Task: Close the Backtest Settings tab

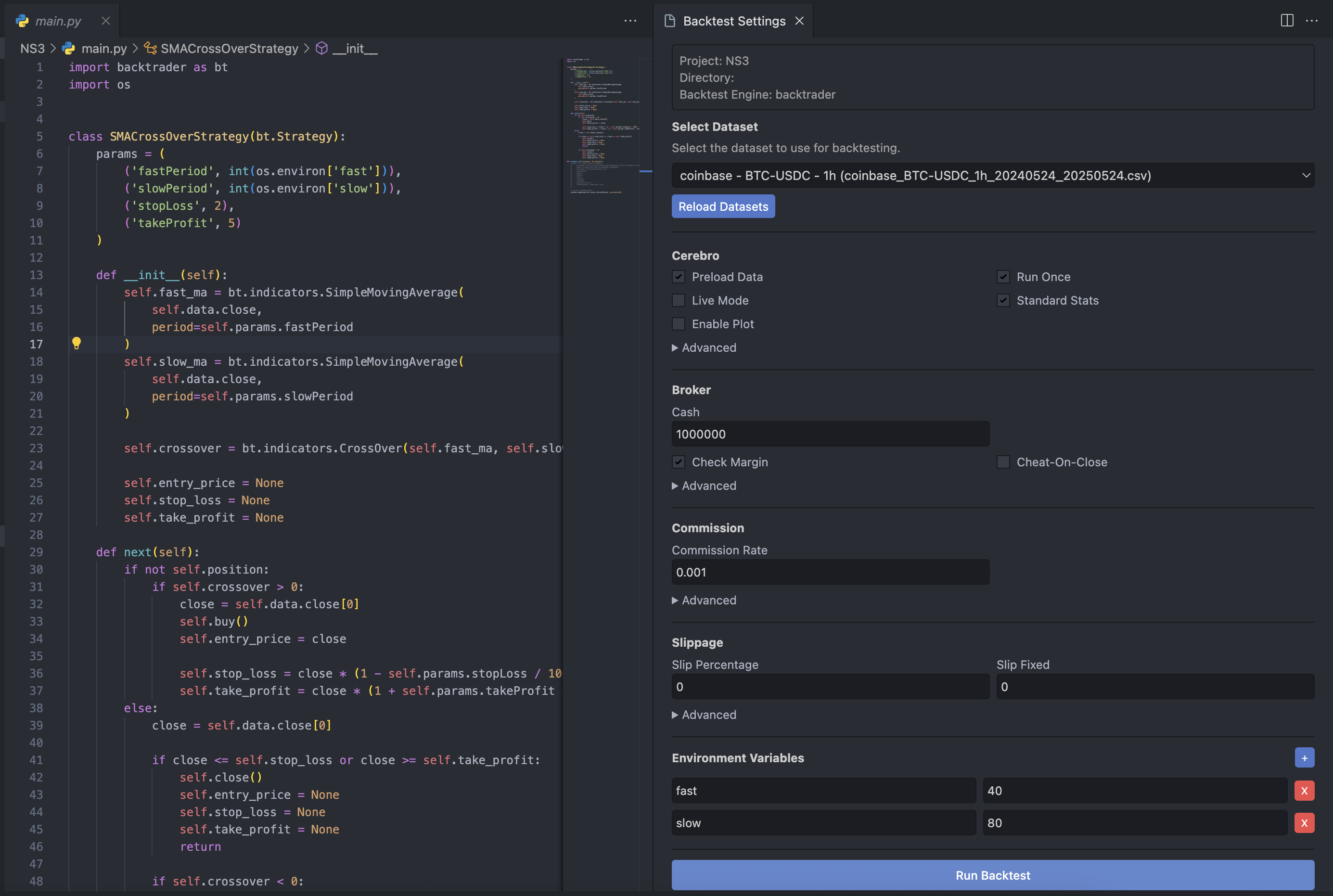Action: (799, 21)
